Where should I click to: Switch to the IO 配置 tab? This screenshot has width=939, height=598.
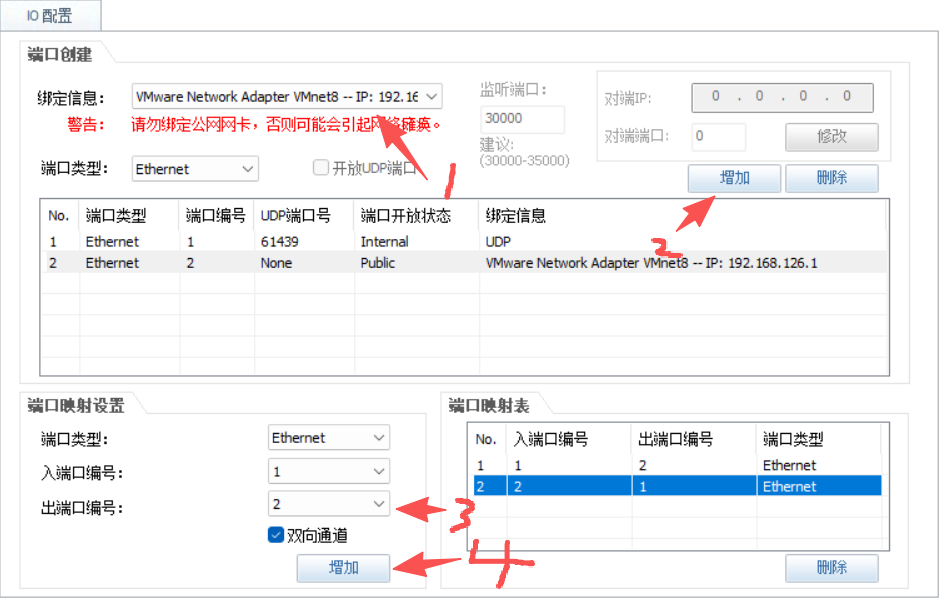(x=50, y=16)
